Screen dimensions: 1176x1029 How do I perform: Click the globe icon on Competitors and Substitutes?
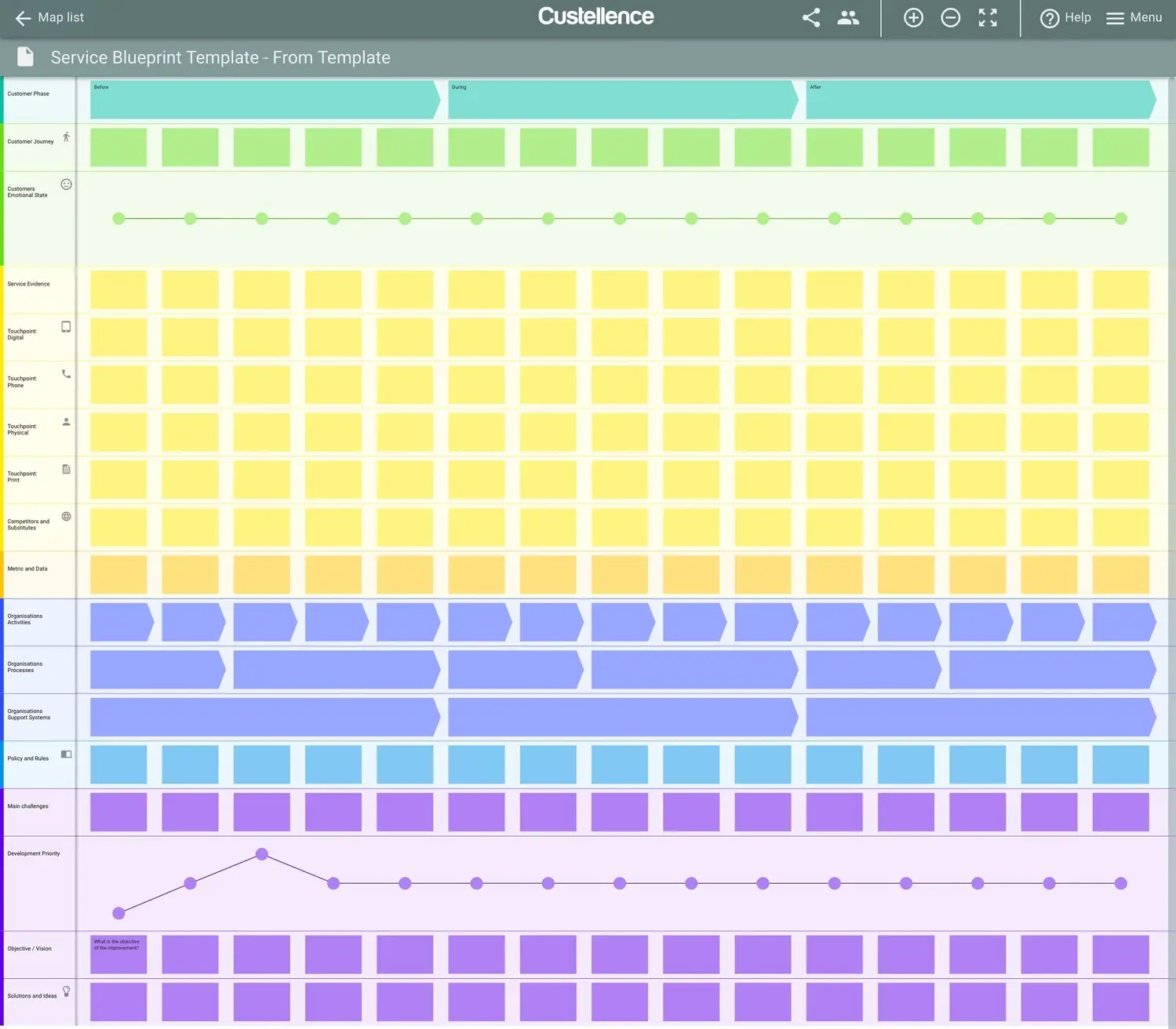[66, 516]
